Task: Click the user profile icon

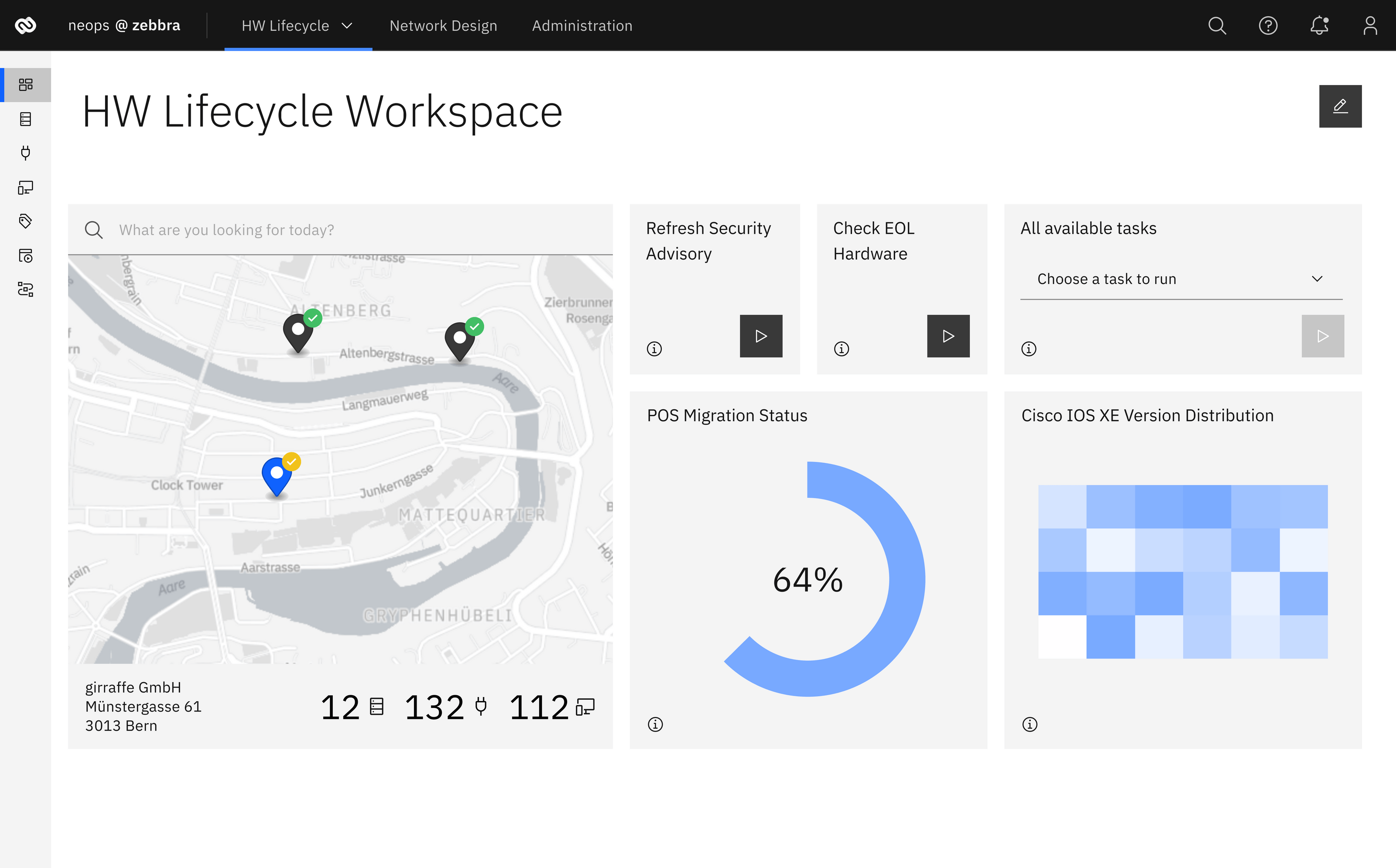Action: click(x=1370, y=25)
